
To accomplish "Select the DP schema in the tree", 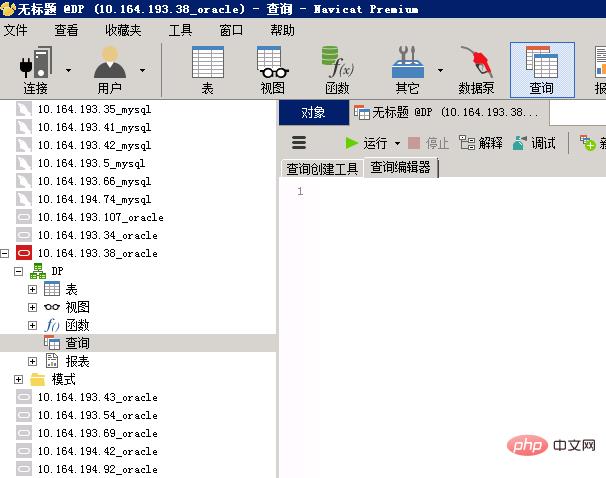I will (58, 271).
